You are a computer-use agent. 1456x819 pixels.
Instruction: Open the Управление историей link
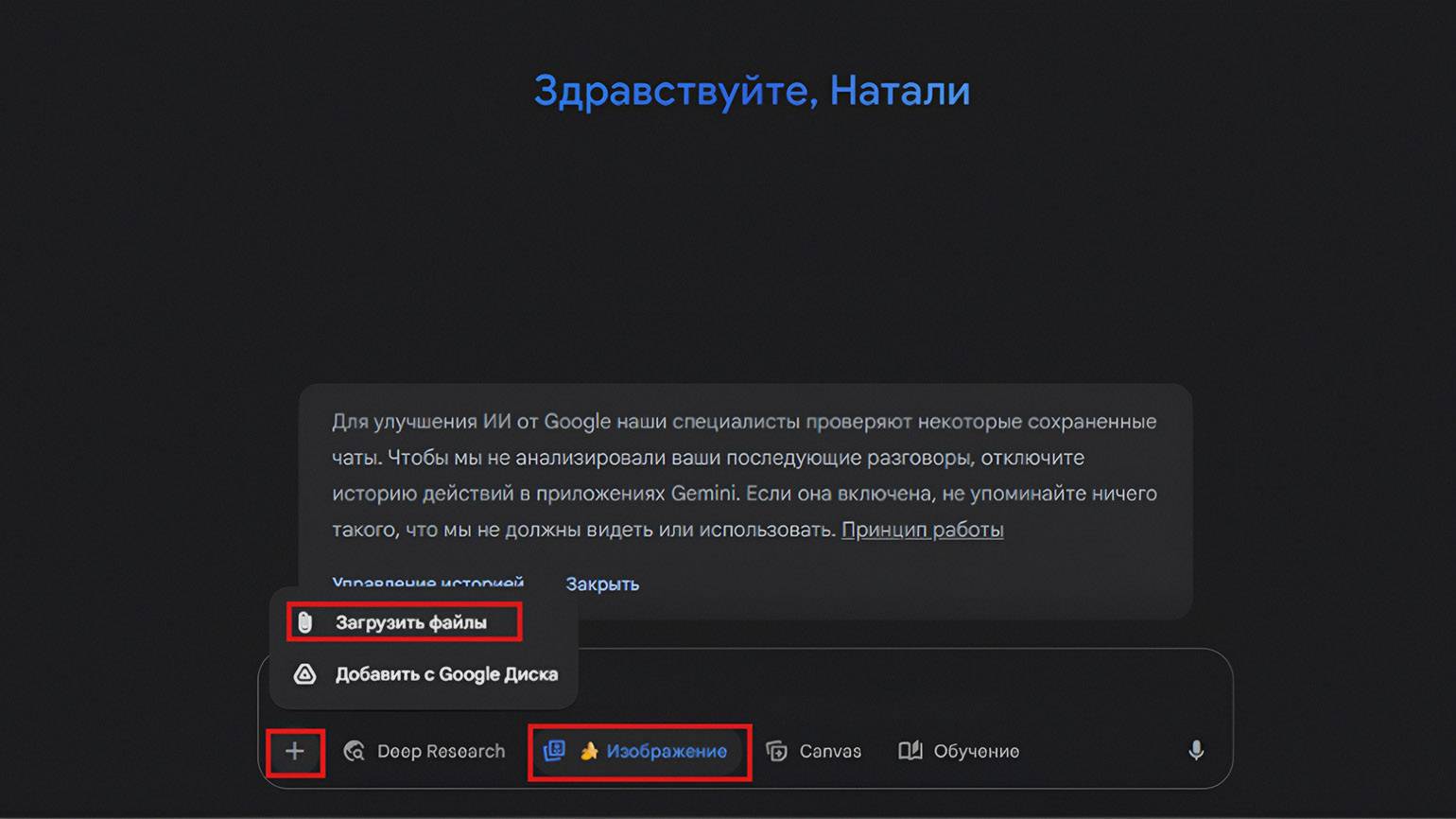(427, 582)
